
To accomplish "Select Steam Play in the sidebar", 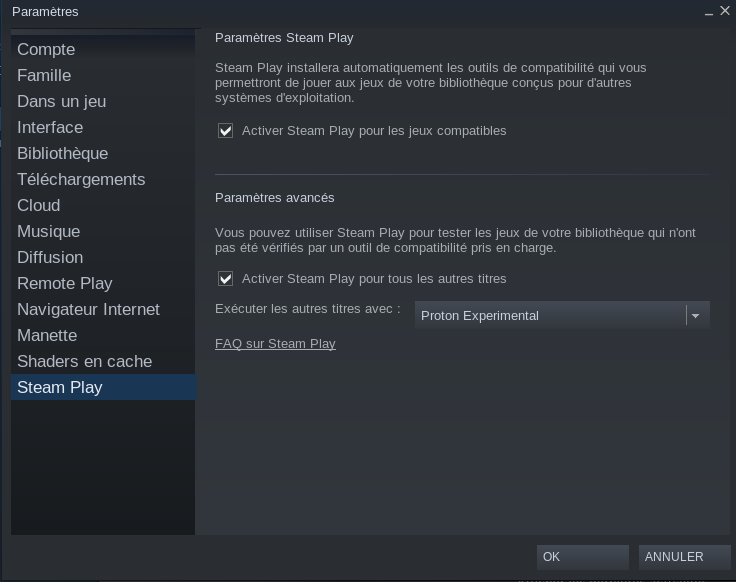I will 60,387.
